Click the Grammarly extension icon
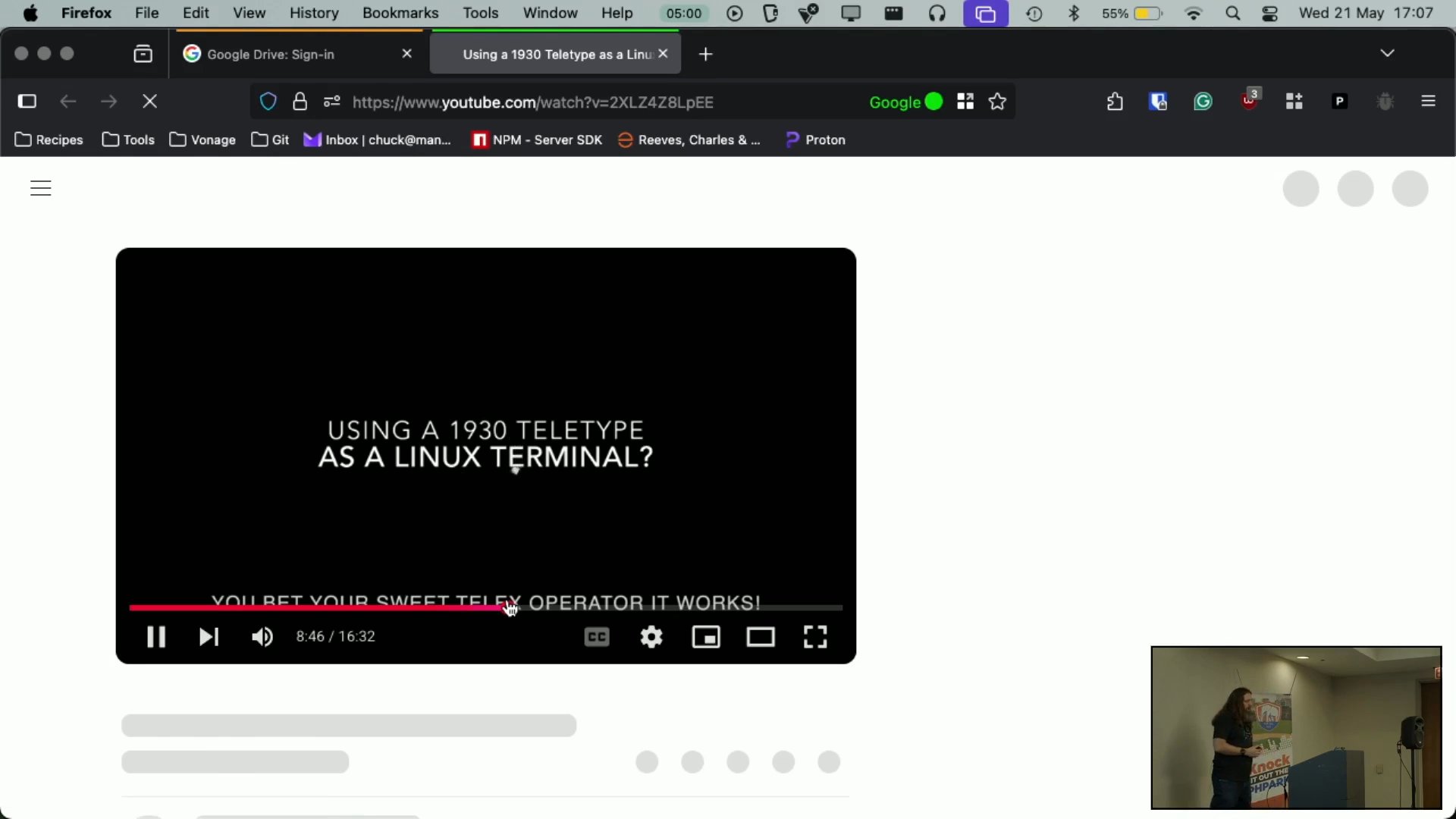Image resolution: width=1456 pixels, height=819 pixels. click(x=1203, y=101)
